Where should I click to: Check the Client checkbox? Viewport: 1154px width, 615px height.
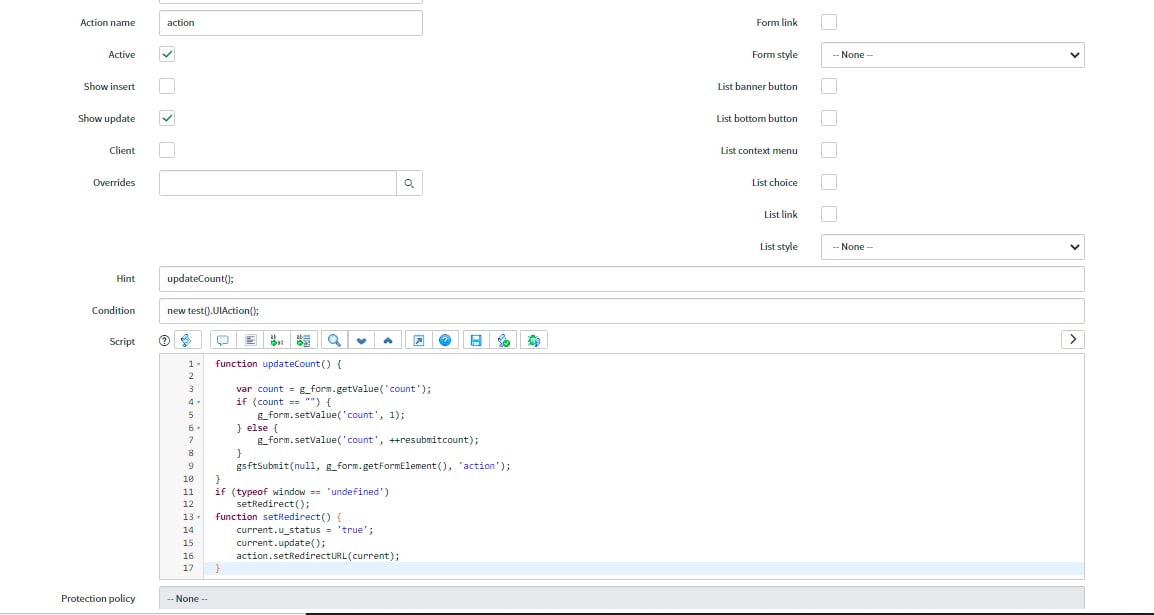click(167, 150)
